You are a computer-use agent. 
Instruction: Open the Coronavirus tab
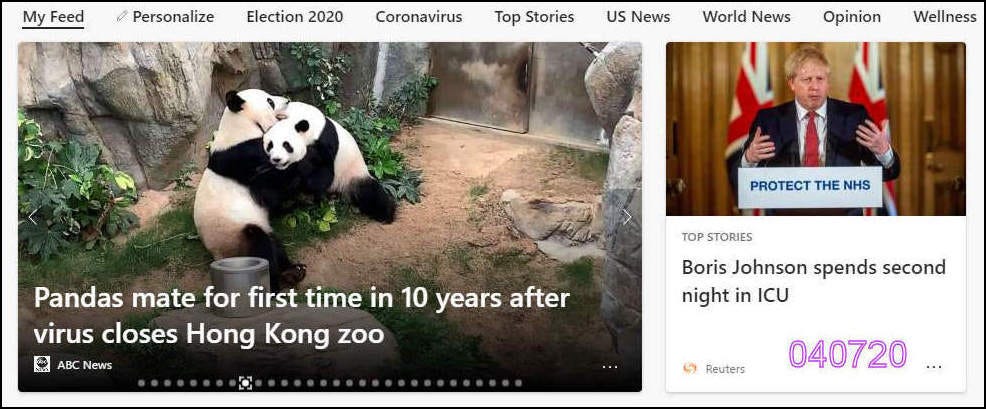point(419,17)
